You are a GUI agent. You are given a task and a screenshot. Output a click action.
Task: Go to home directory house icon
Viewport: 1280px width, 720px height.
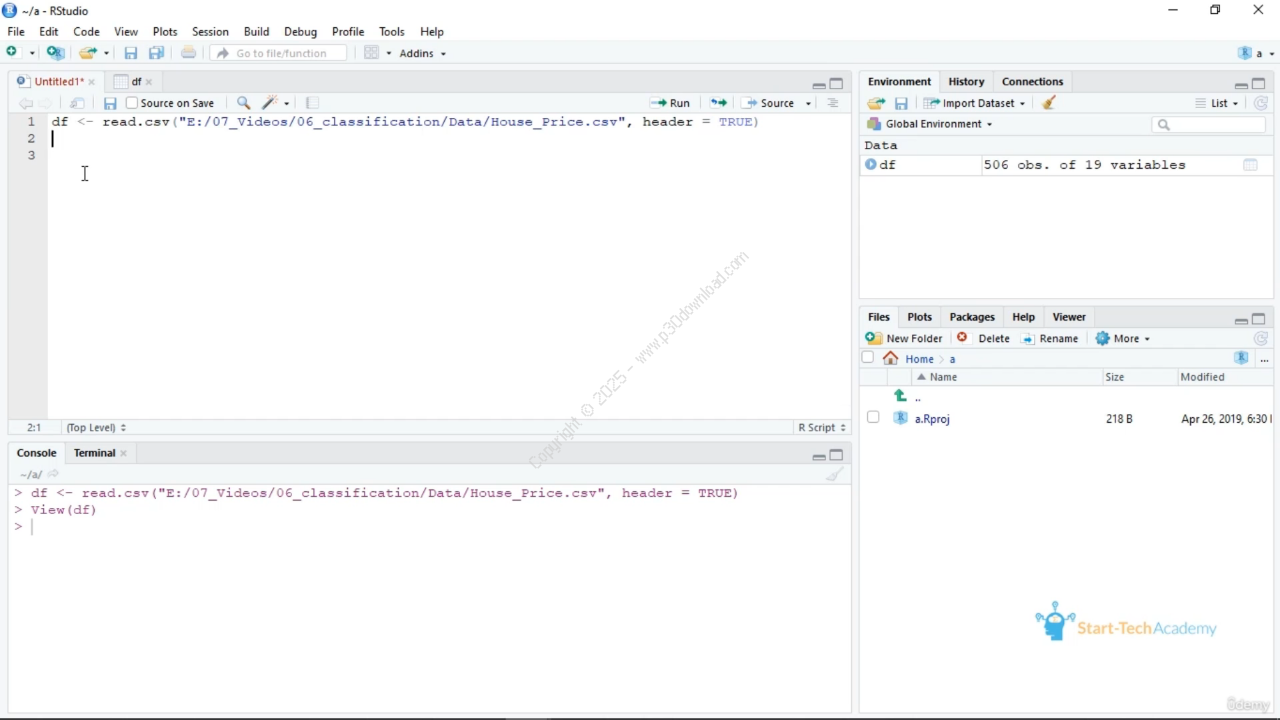[x=891, y=359]
